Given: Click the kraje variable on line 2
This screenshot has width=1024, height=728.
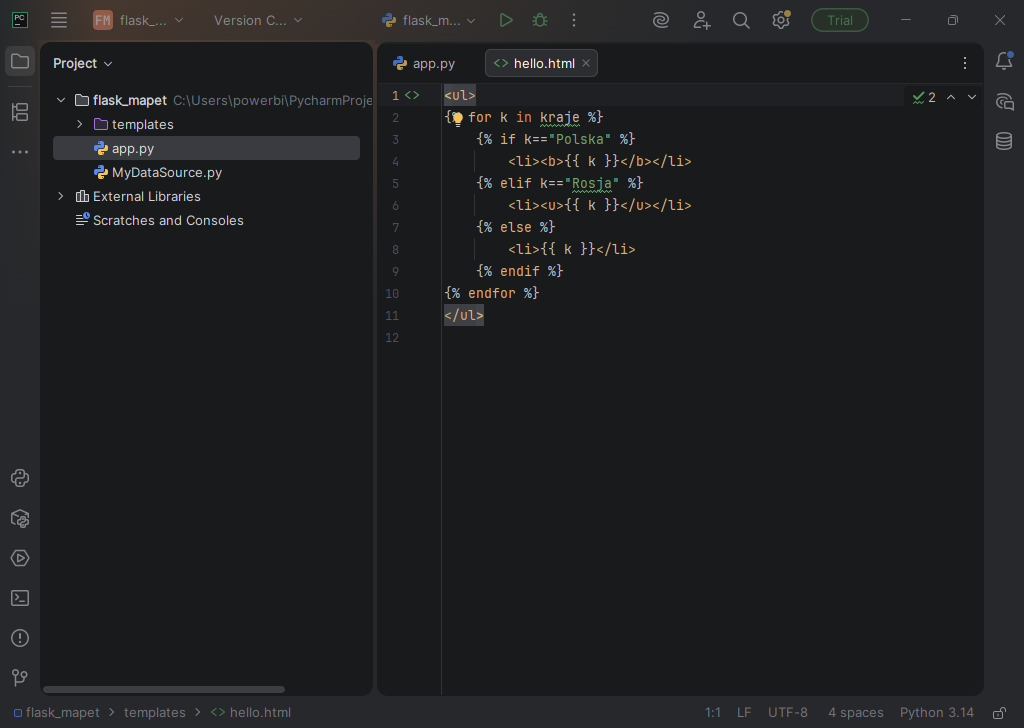Looking at the screenshot, I should 560,118.
